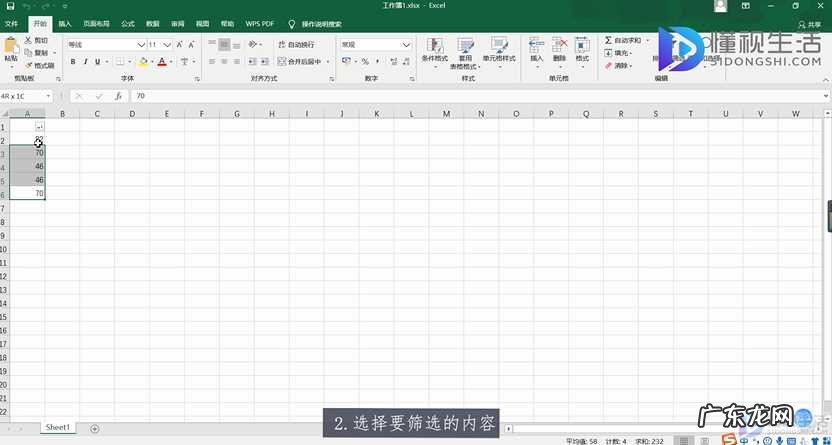
Task: Open the File (文件) tab
Action: coord(12,24)
